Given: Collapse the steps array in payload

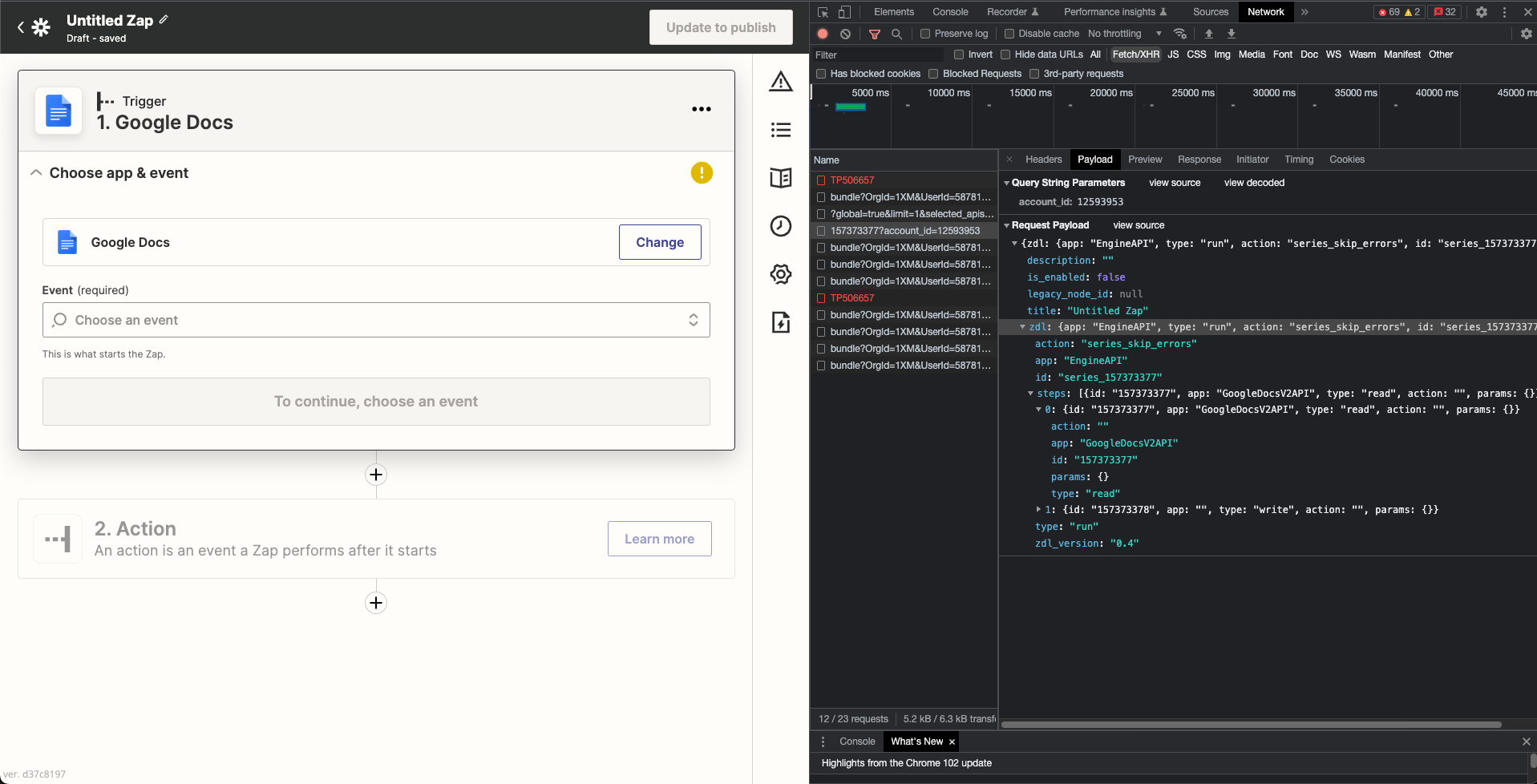Looking at the screenshot, I should [x=1031, y=394].
